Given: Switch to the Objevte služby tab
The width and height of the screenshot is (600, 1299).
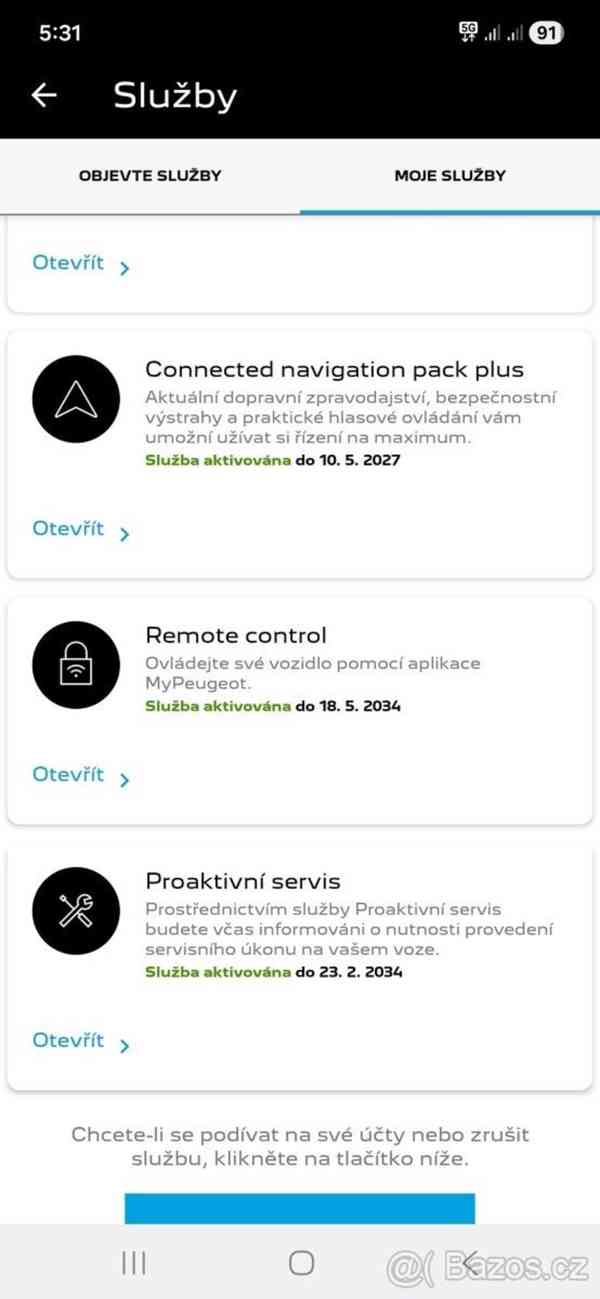Looking at the screenshot, I should [x=150, y=176].
